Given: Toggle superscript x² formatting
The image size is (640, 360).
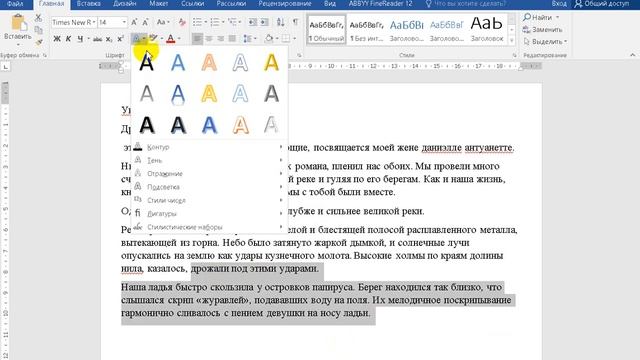Looking at the screenshot, I should 120,39.
